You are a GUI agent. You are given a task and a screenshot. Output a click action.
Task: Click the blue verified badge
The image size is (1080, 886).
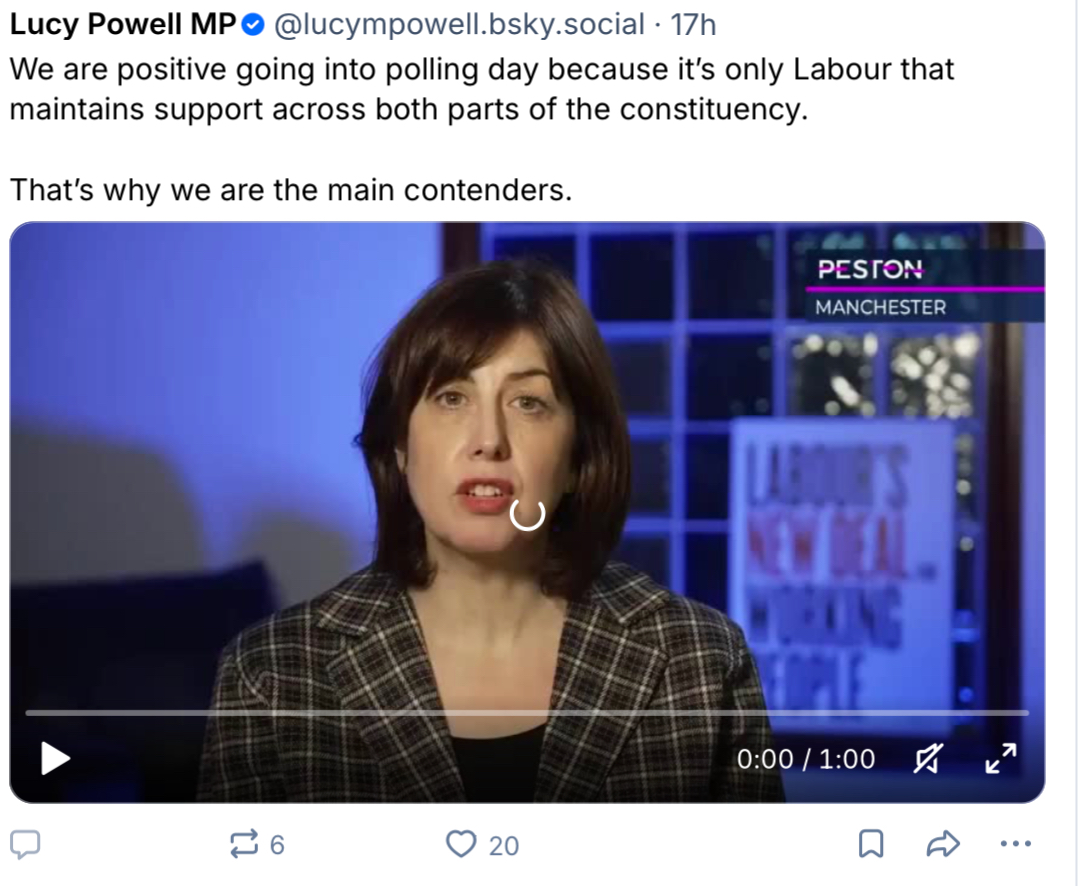254,26
